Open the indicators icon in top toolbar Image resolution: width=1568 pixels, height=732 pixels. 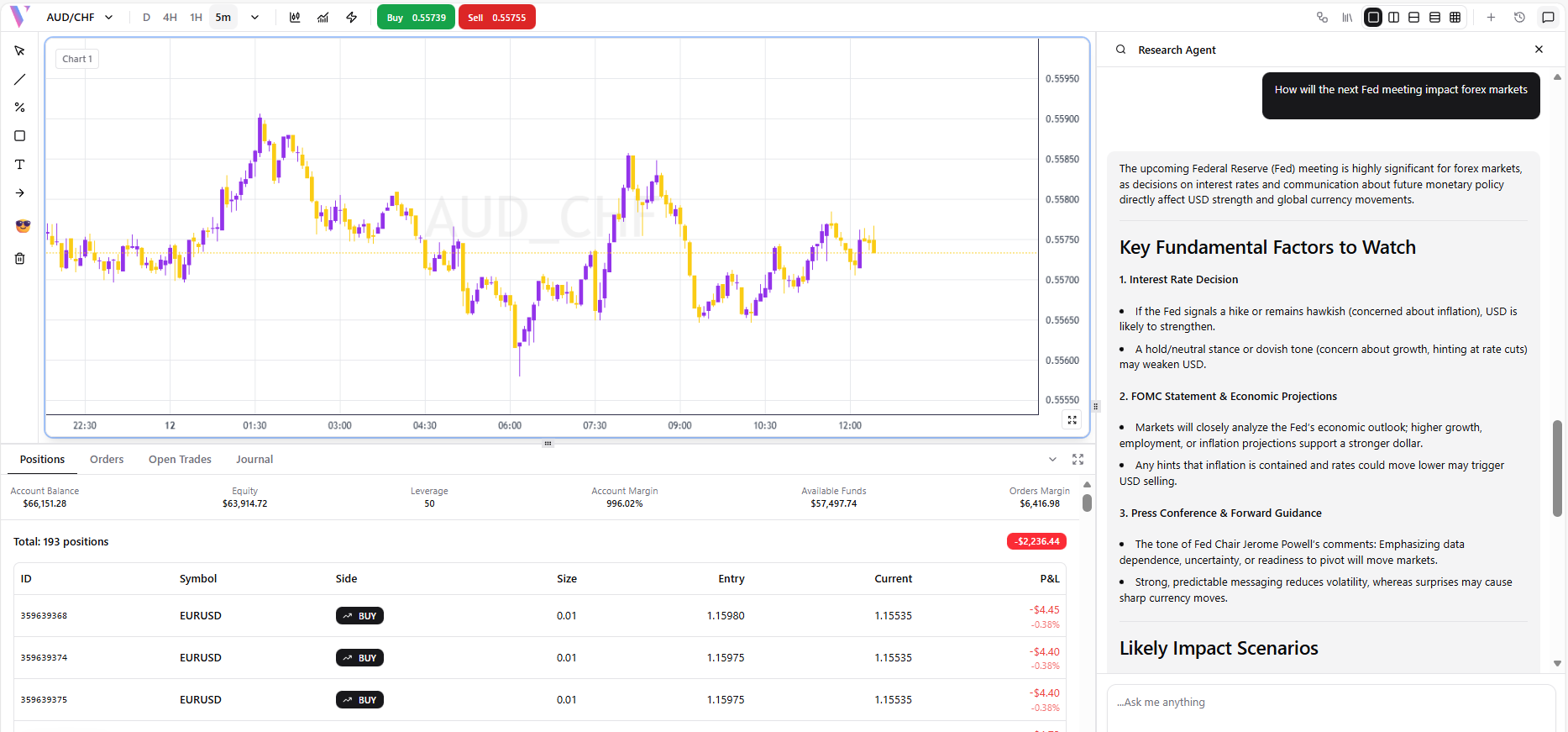323,18
